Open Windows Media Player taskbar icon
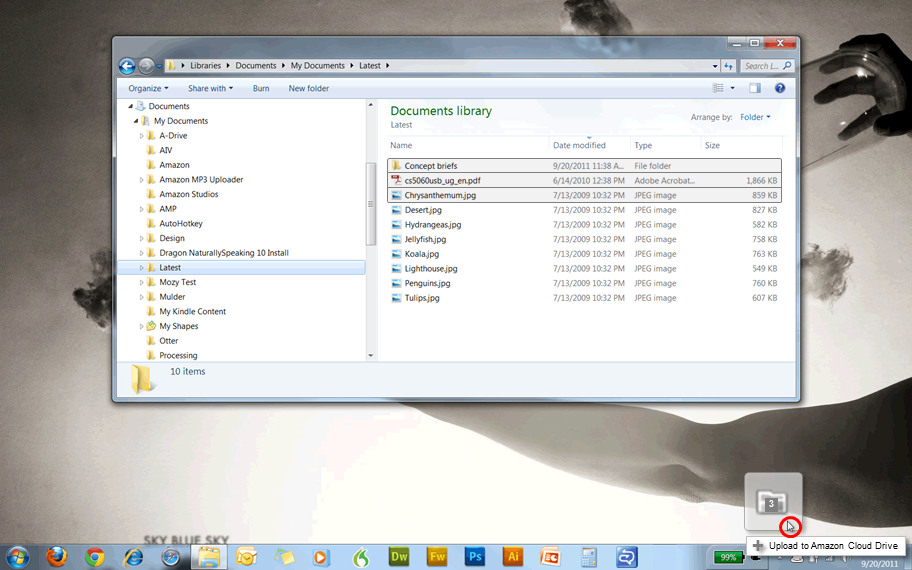 tap(320, 557)
